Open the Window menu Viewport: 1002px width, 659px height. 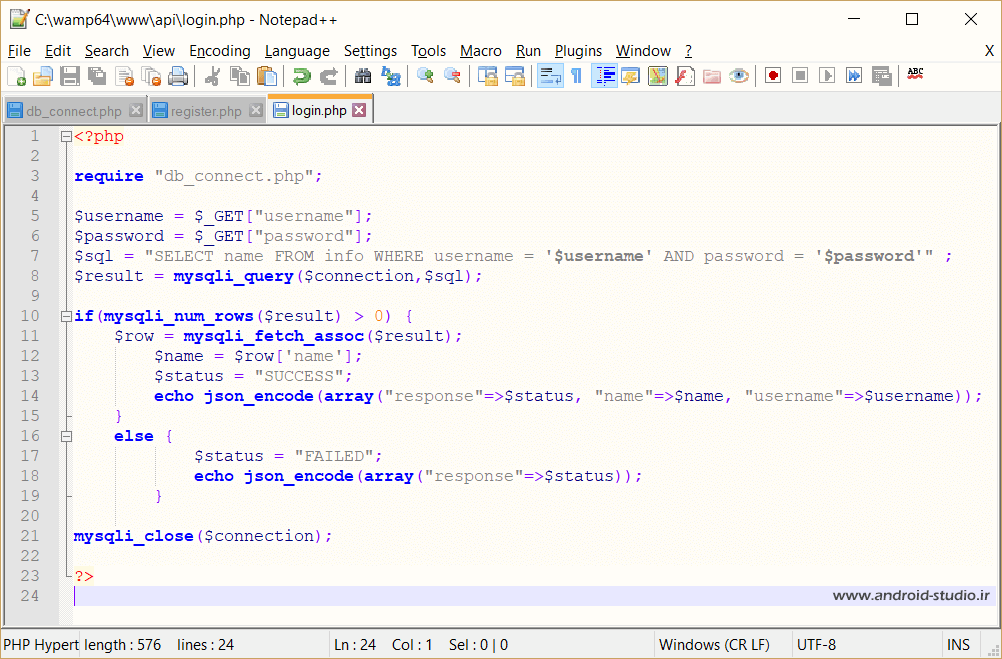click(x=644, y=51)
